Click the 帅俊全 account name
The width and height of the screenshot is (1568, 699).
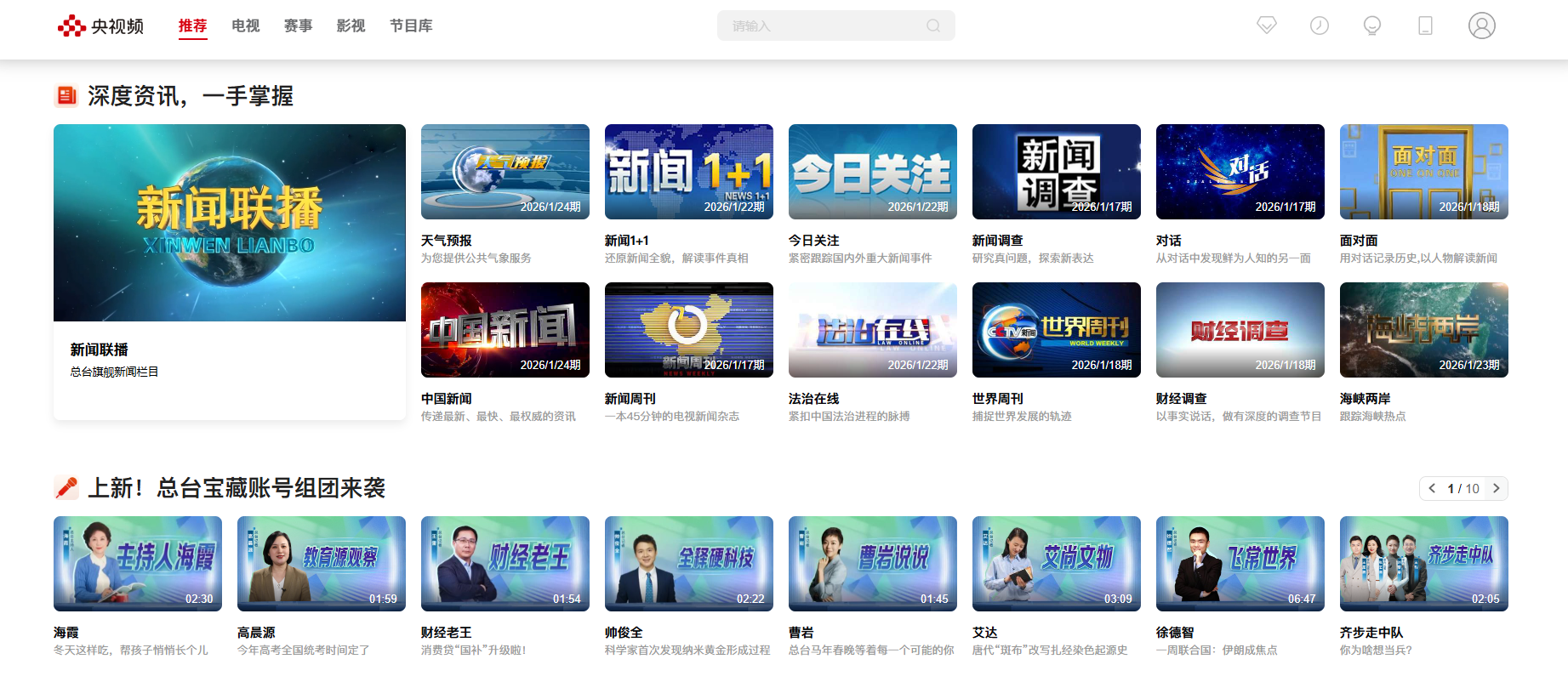click(624, 633)
